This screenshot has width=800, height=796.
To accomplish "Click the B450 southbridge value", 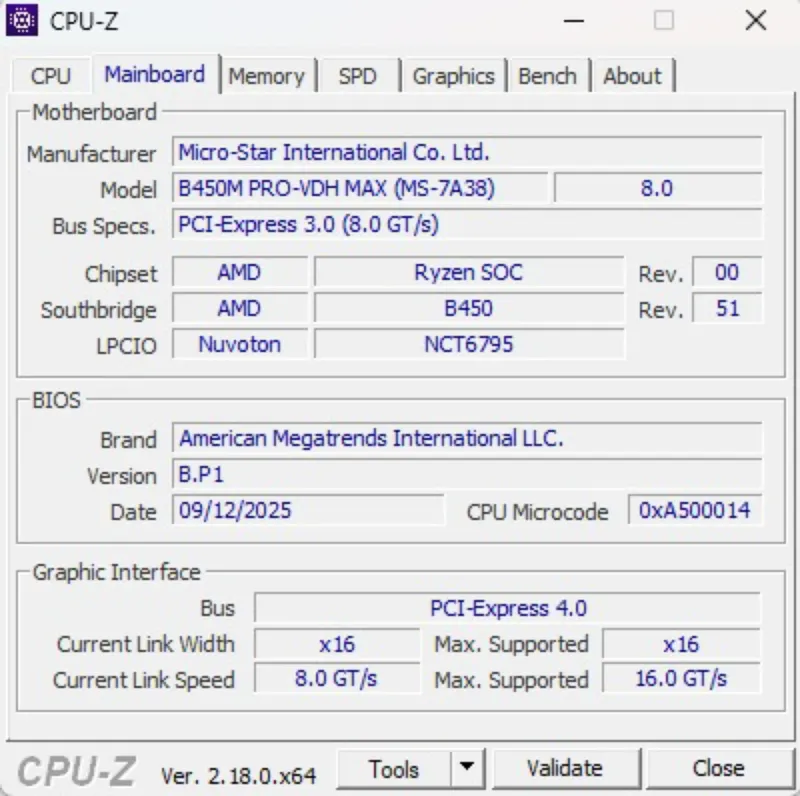I will click(x=469, y=309).
